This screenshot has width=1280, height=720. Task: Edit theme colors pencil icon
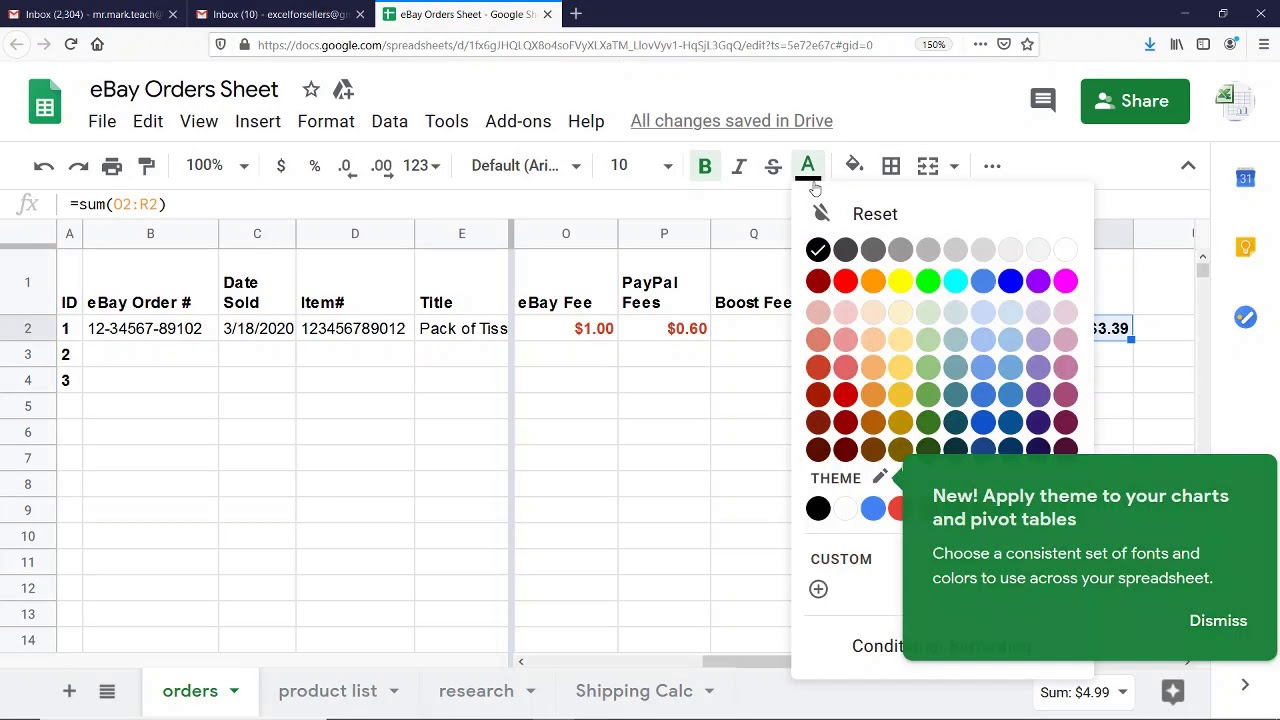tap(880, 478)
